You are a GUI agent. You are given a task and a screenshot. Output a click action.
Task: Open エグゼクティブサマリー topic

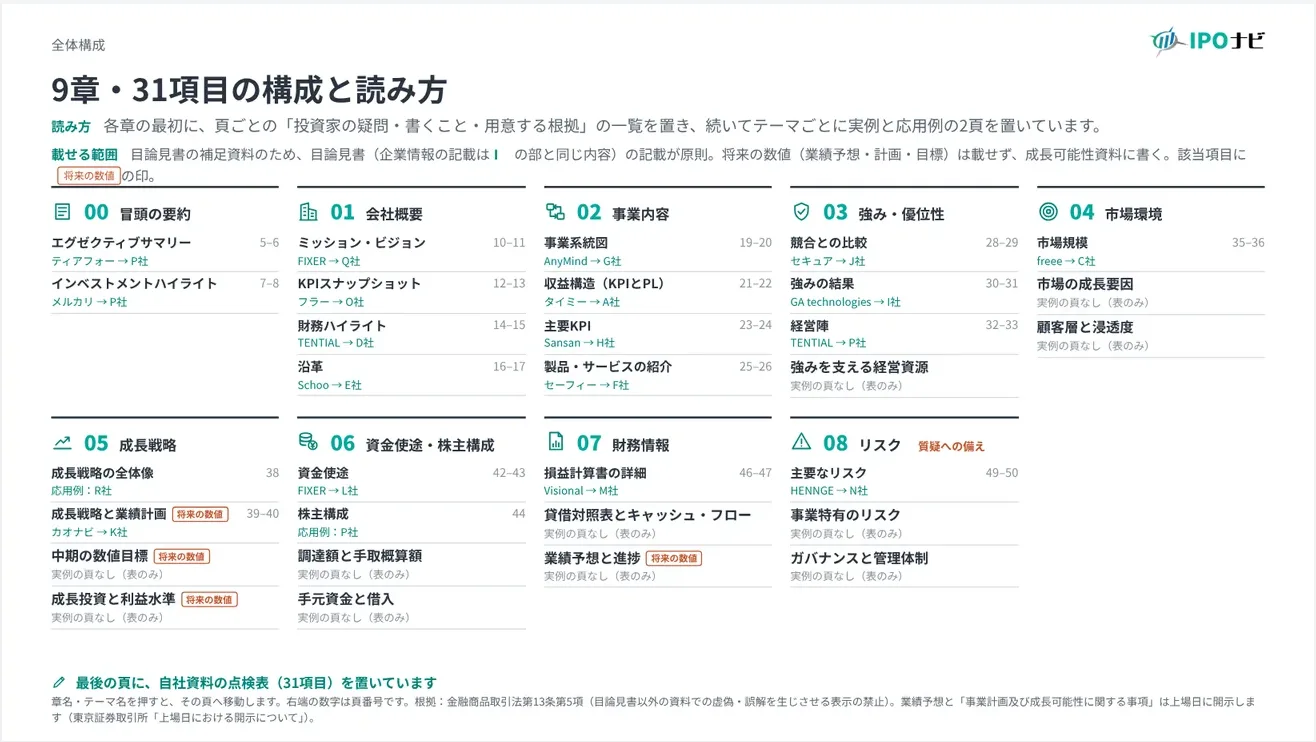point(121,243)
